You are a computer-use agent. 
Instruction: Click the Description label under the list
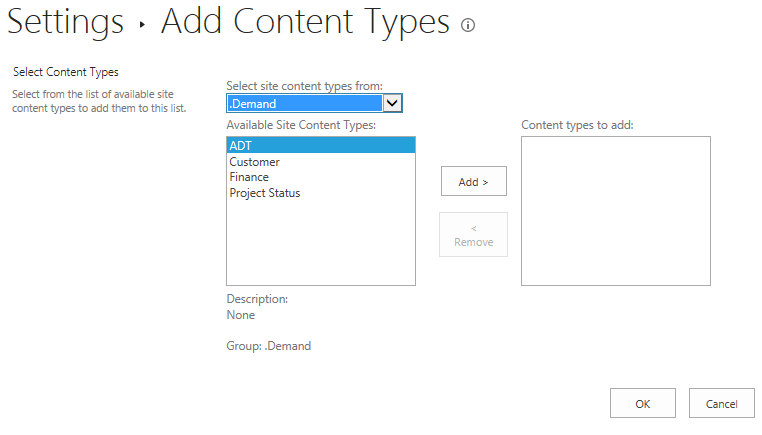point(257,299)
